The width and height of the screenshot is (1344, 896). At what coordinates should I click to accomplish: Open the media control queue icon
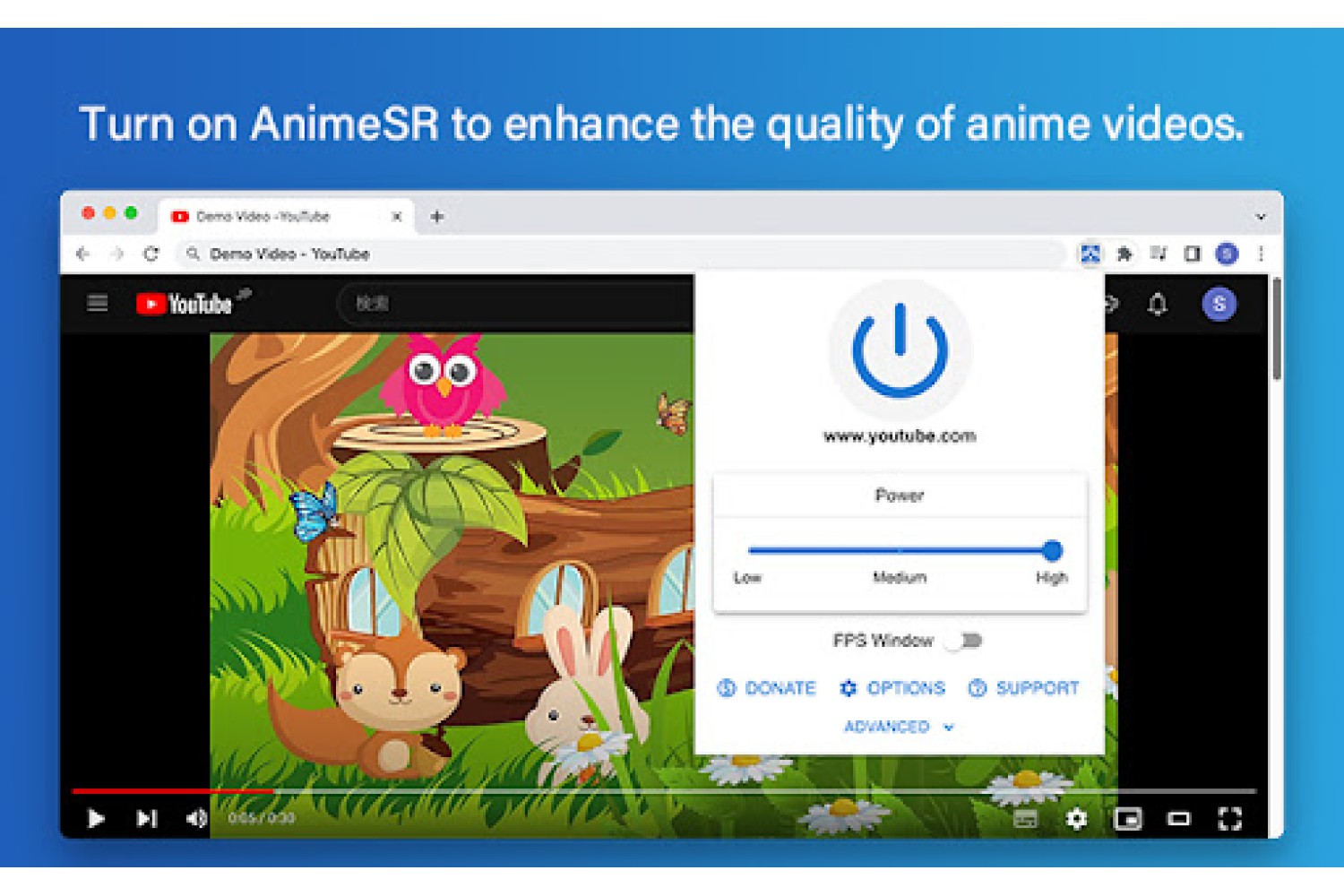point(1158,254)
